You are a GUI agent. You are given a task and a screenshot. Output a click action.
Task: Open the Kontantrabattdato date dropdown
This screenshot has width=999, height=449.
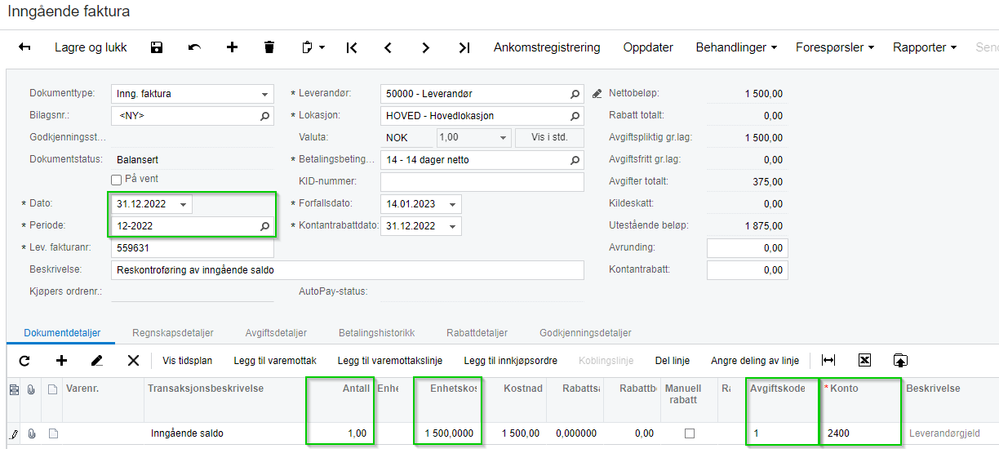click(452, 226)
